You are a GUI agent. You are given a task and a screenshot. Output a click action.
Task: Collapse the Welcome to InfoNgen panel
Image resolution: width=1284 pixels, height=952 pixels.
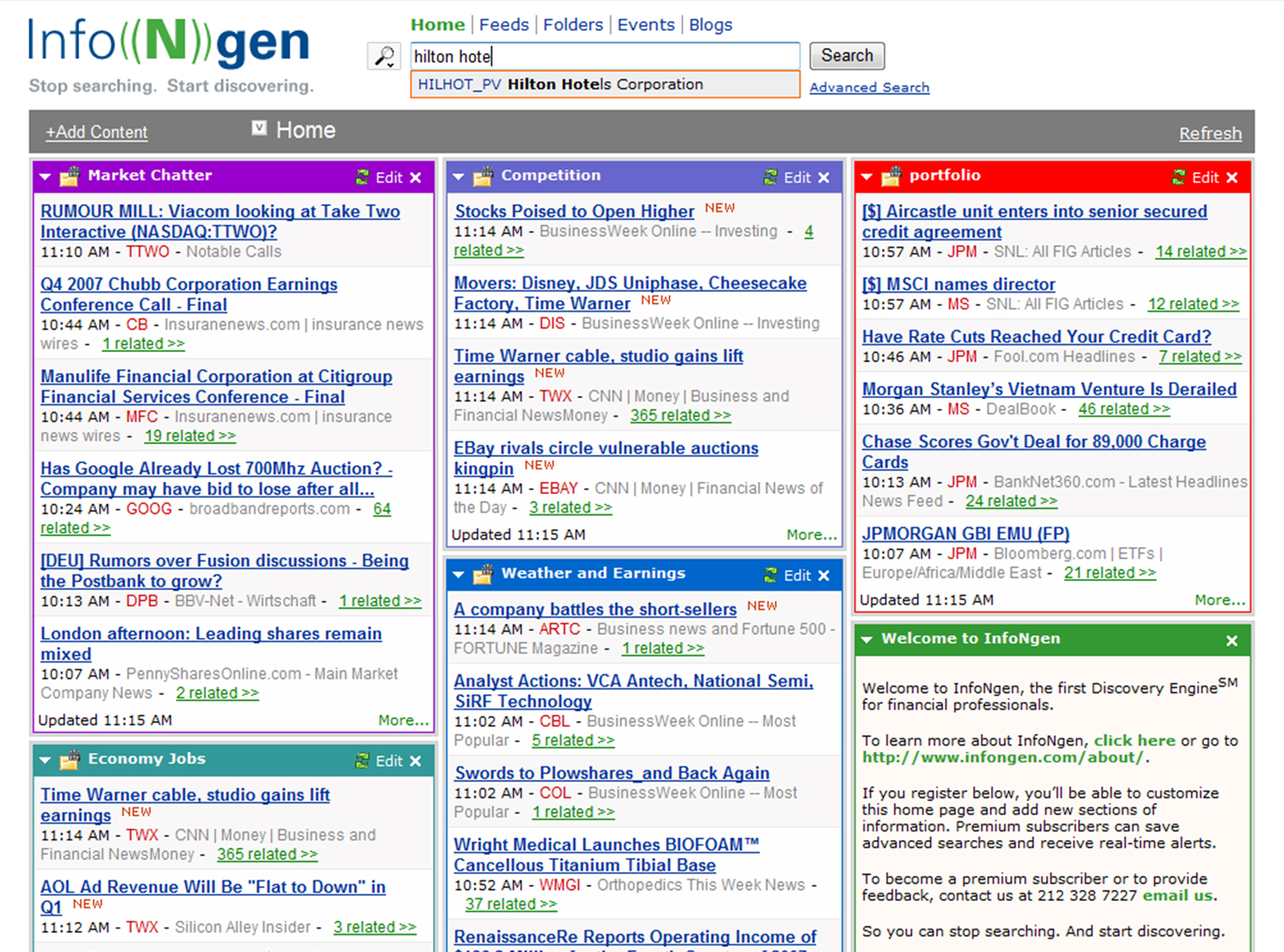tap(867, 640)
